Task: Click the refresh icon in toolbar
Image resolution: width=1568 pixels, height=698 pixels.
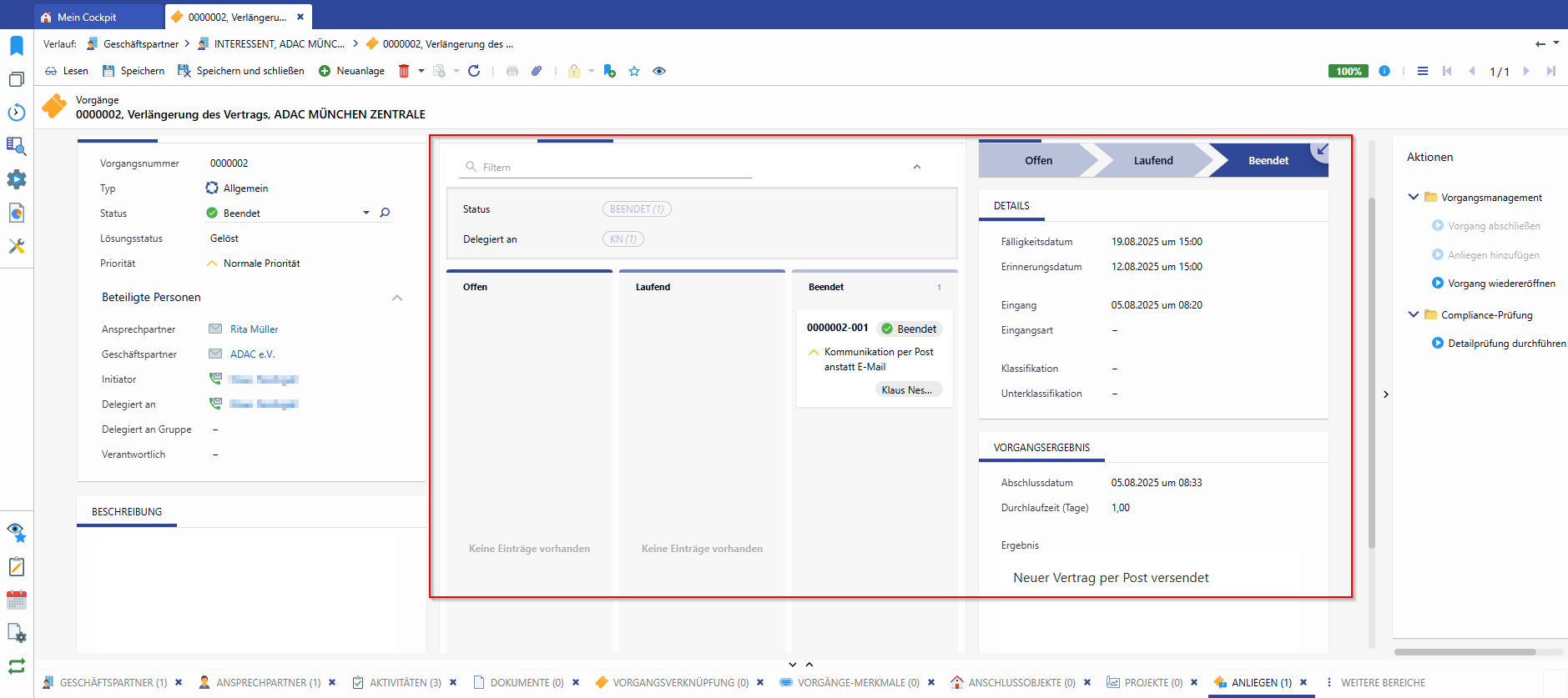Action: click(x=474, y=71)
